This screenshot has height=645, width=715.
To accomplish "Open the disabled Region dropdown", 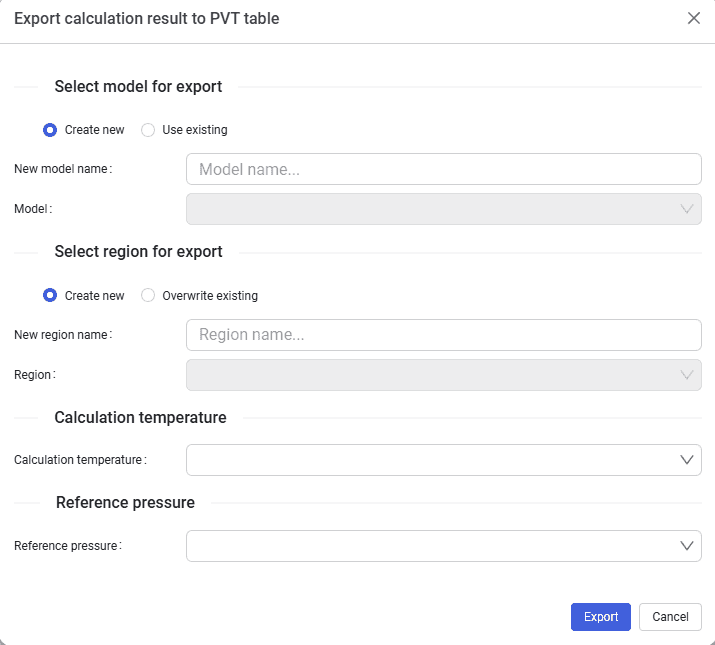I will tap(443, 375).
